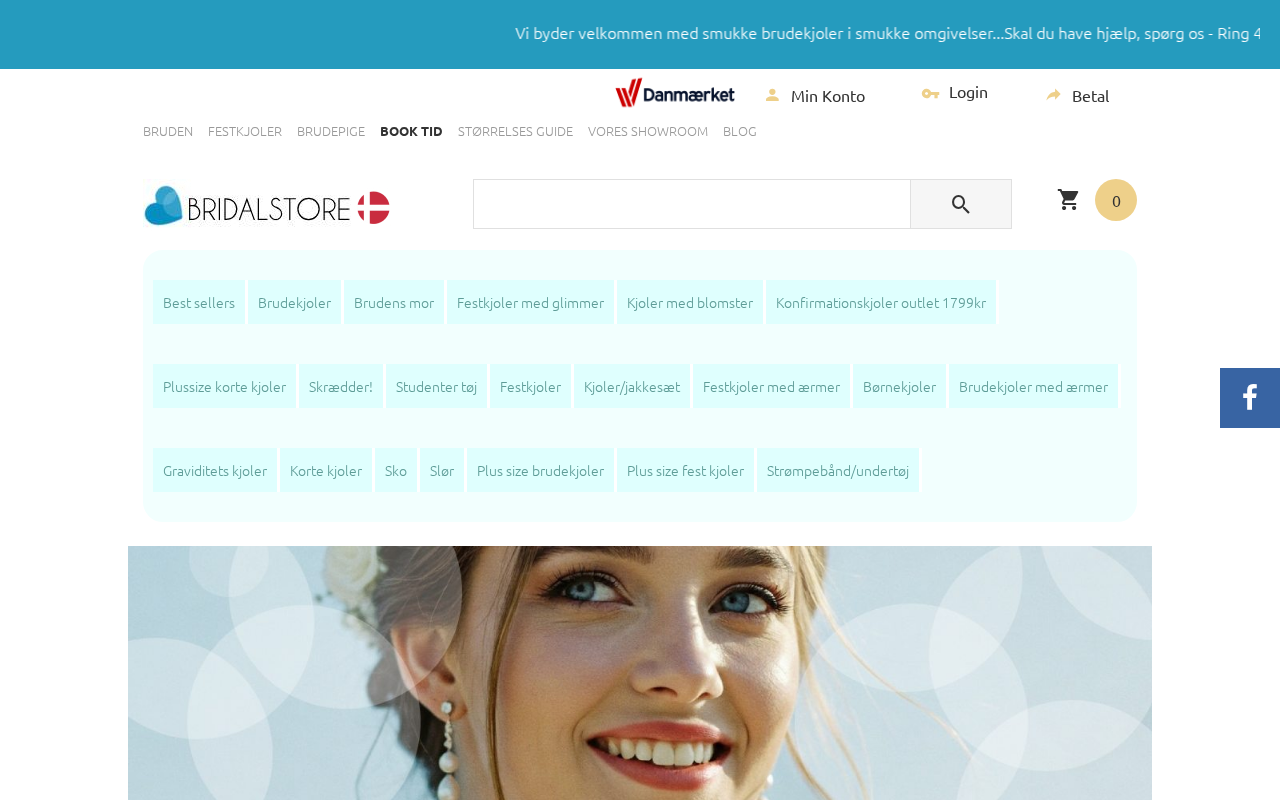1280x800 pixels.
Task: Focus the product search input field
Action: (692, 204)
